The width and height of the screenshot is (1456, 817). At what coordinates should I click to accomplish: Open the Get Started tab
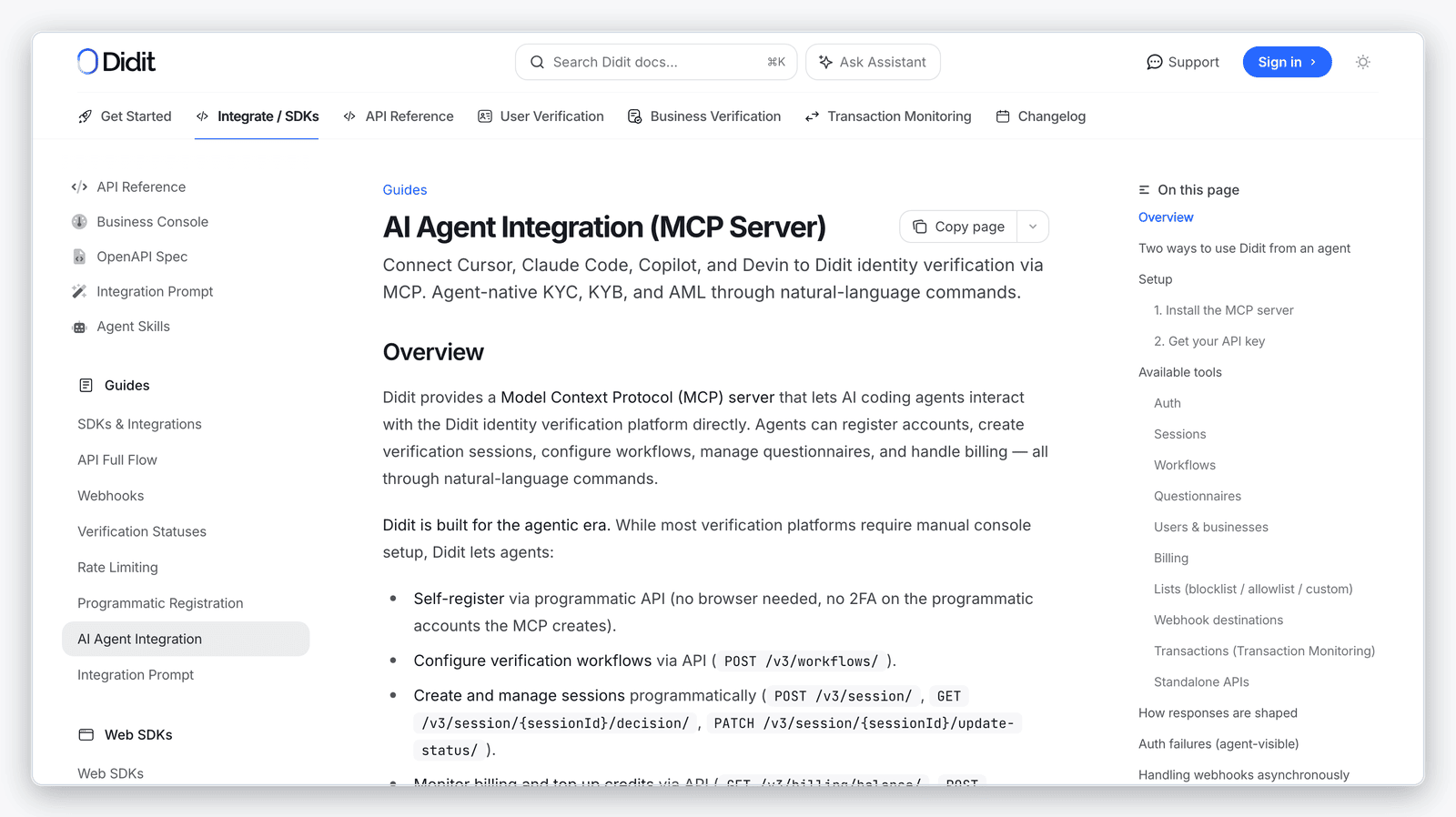pos(125,116)
